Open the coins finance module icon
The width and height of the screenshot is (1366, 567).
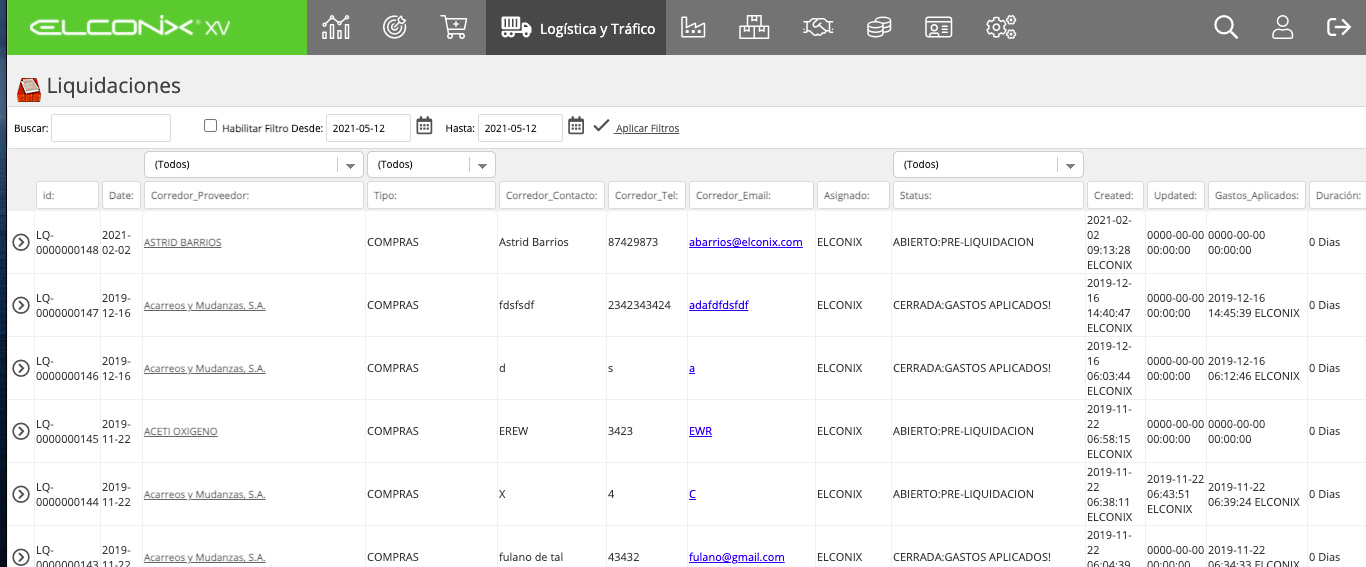[879, 27]
